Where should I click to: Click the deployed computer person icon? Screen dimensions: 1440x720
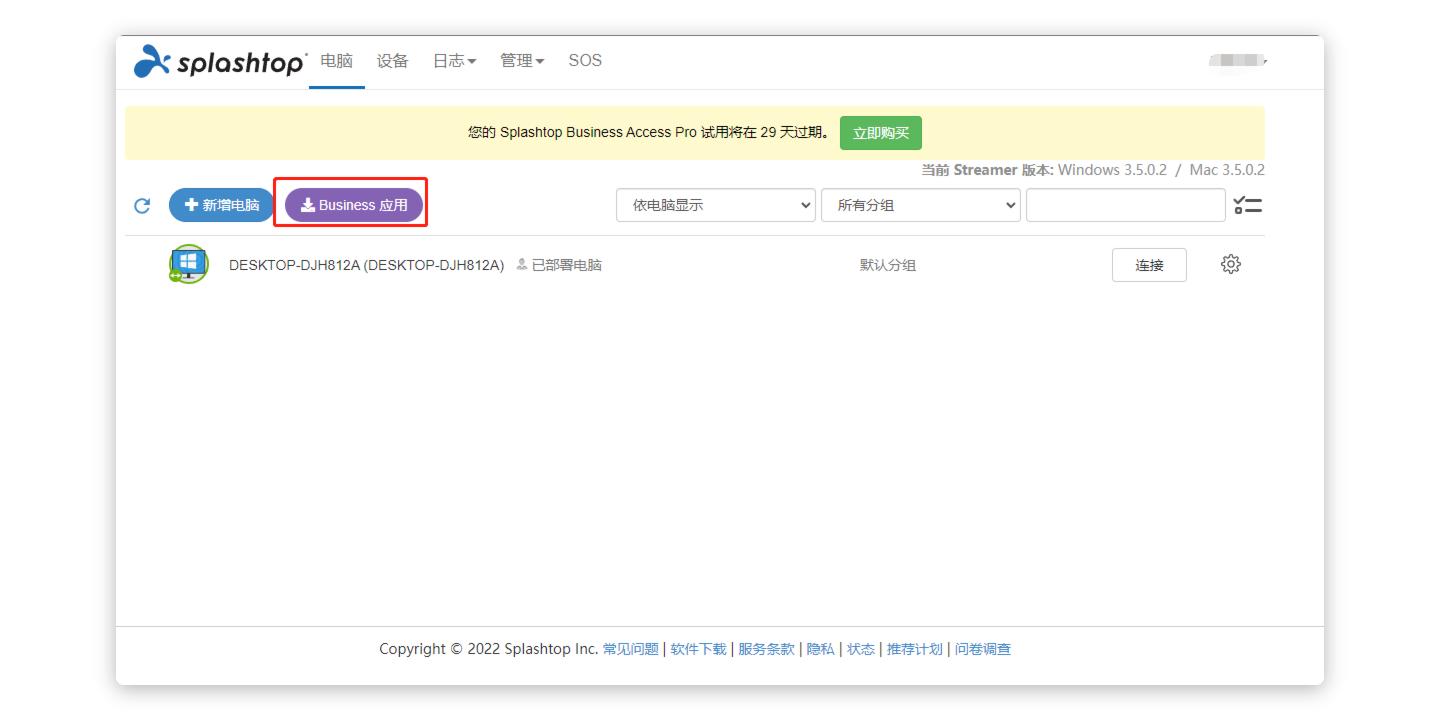tap(521, 264)
